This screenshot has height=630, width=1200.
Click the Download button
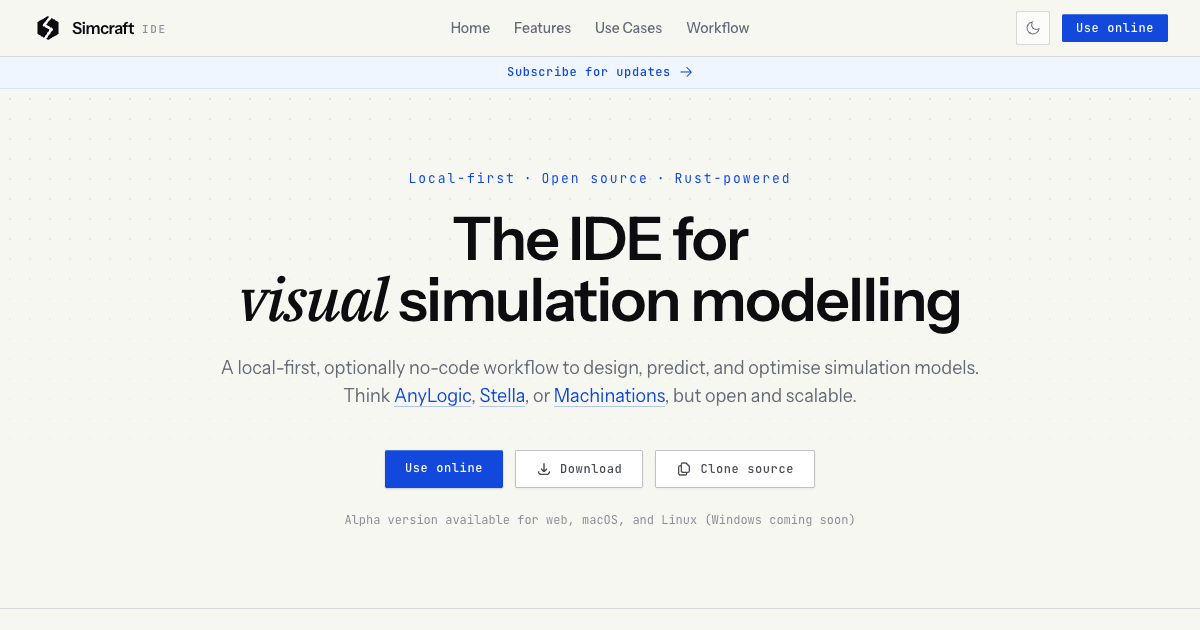coord(580,469)
